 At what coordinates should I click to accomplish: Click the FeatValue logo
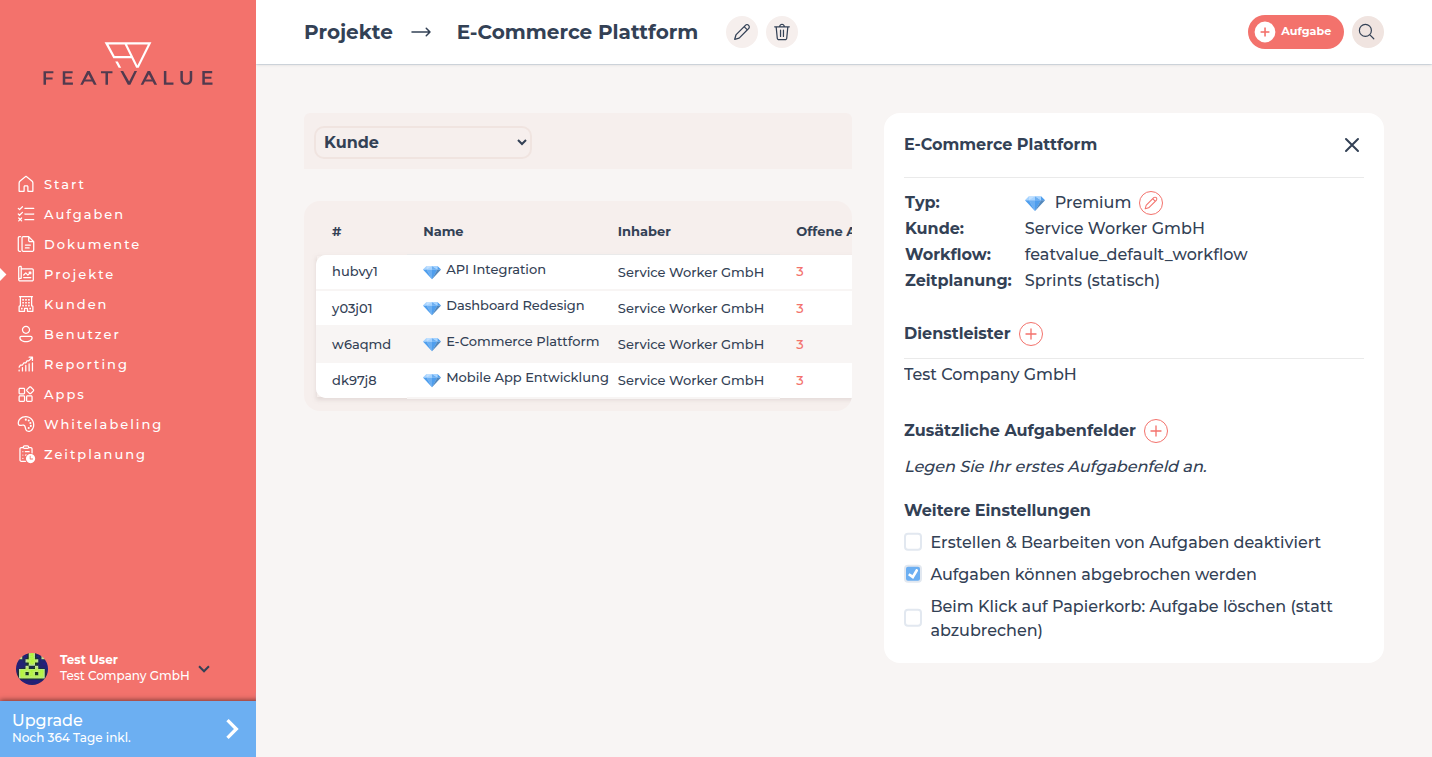click(x=128, y=63)
